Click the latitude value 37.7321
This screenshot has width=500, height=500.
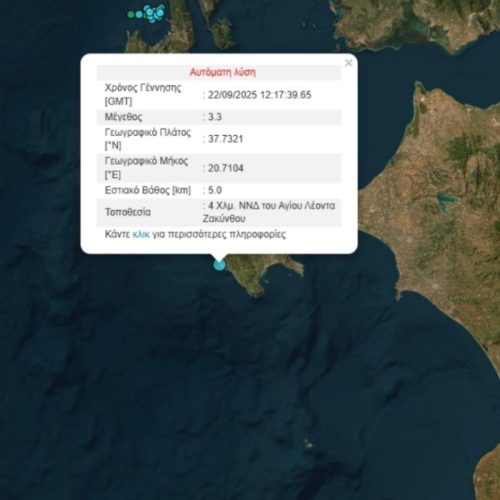(x=226, y=139)
